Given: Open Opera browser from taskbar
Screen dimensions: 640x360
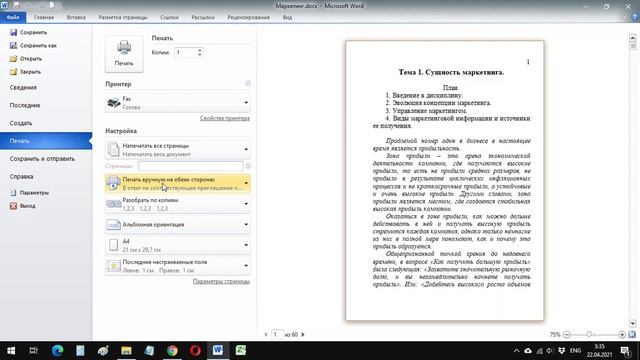Looking at the screenshot, I should point(195,351).
